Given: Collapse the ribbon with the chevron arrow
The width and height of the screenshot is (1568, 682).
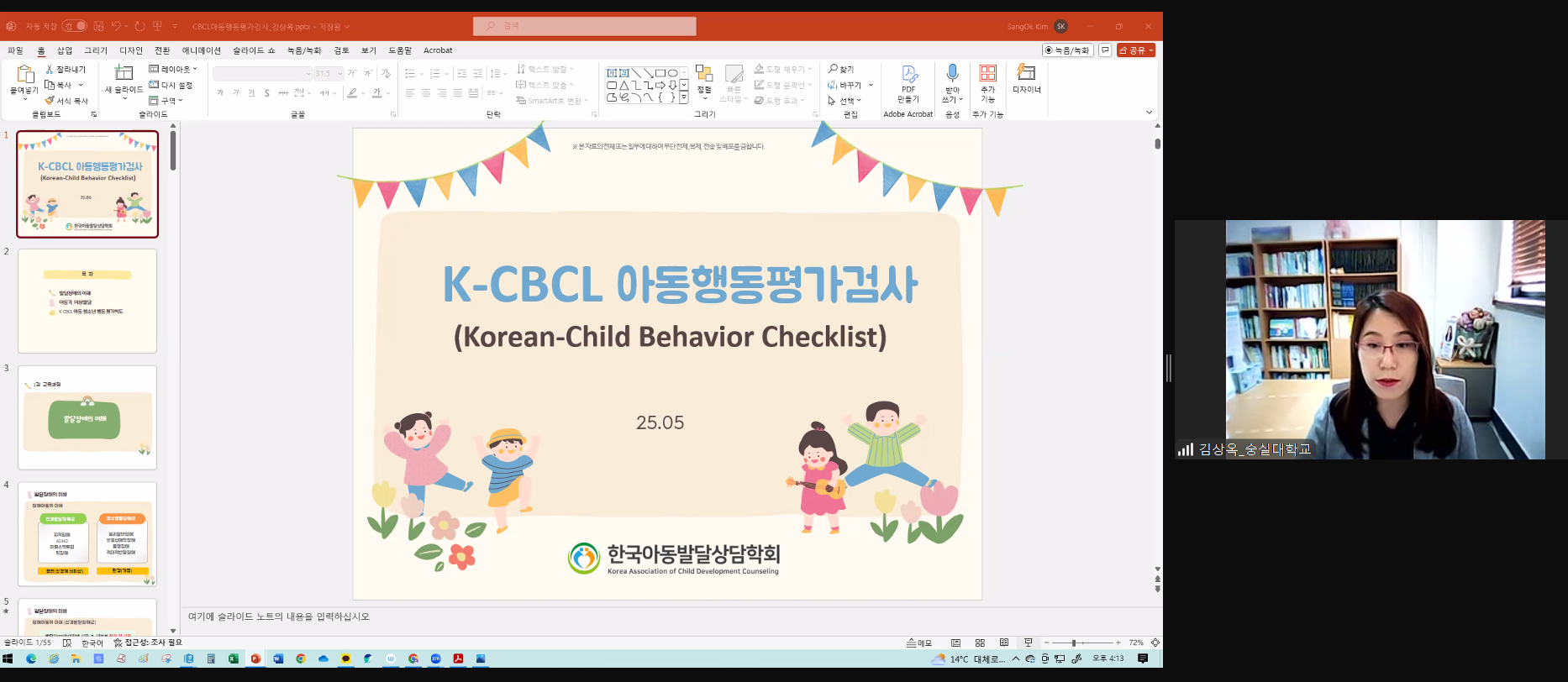Looking at the screenshot, I should [1149, 112].
